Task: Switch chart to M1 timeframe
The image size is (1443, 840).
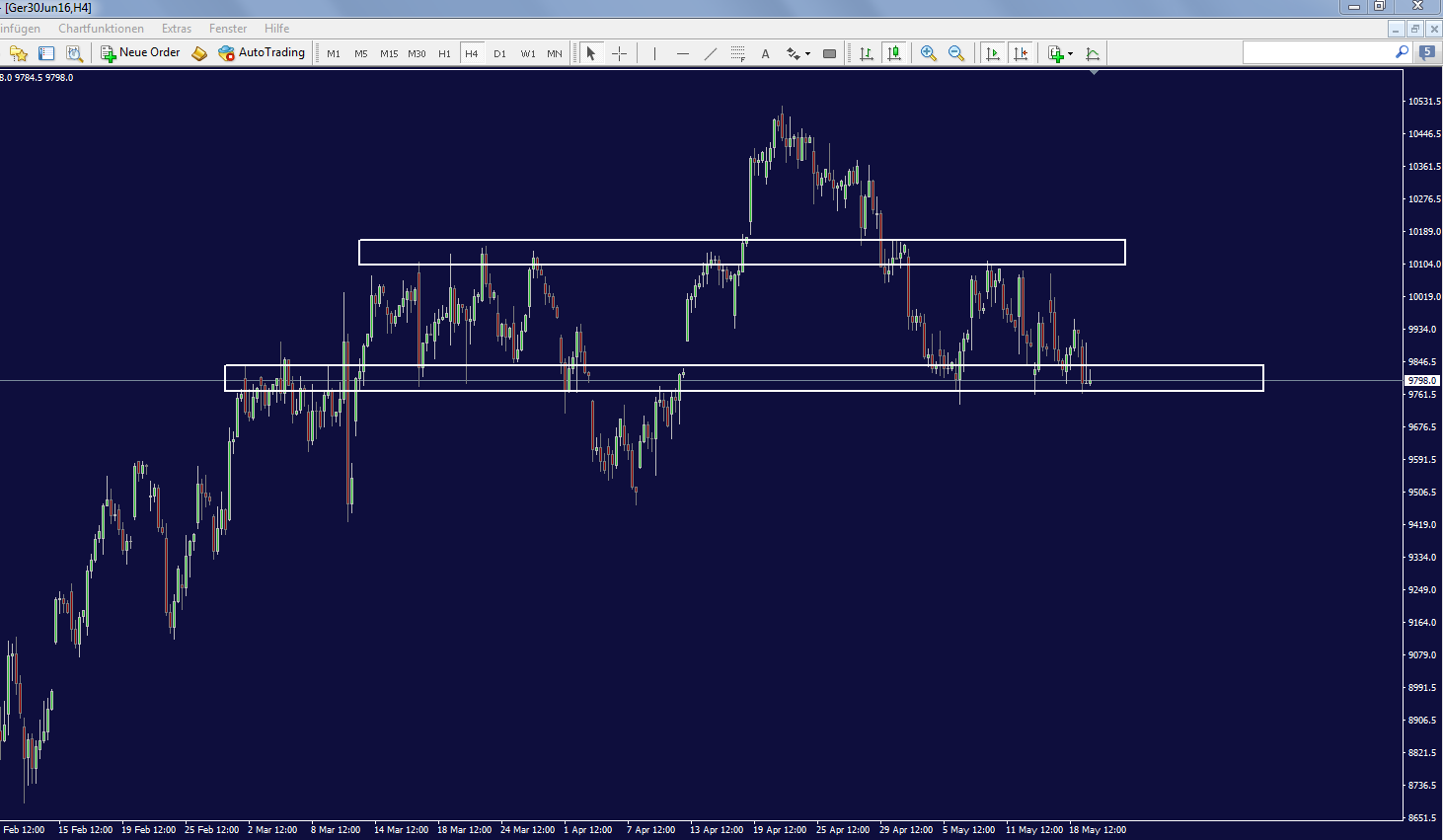Action: [334, 53]
